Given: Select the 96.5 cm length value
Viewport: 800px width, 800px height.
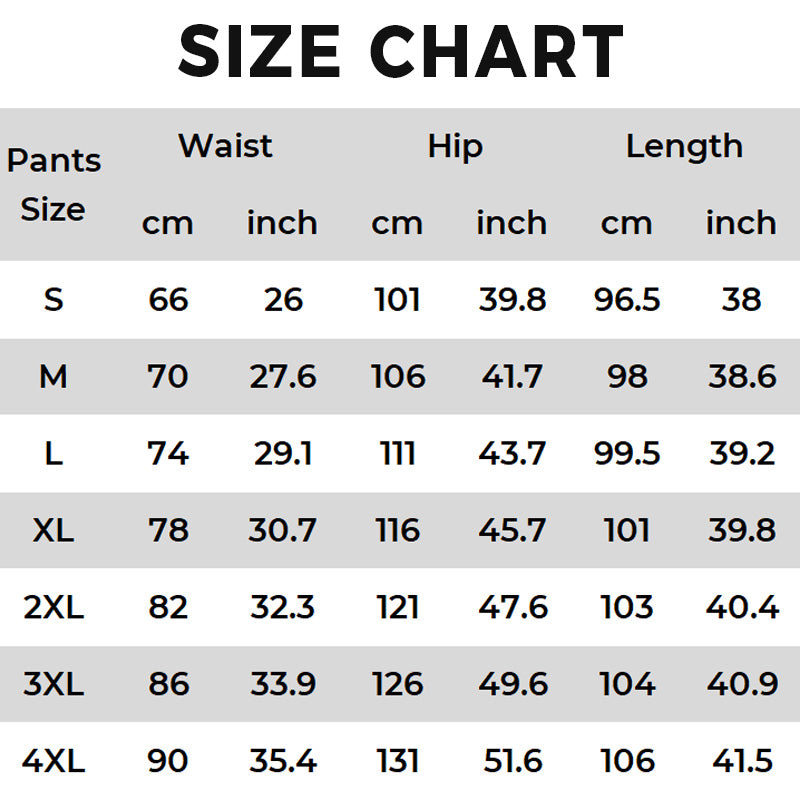Looking at the screenshot, I should [x=627, y=299].
